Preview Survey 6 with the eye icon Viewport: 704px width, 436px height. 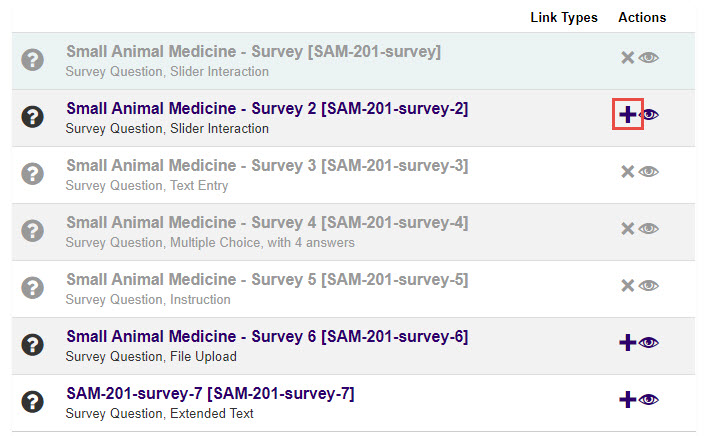[x=649, y=343]
